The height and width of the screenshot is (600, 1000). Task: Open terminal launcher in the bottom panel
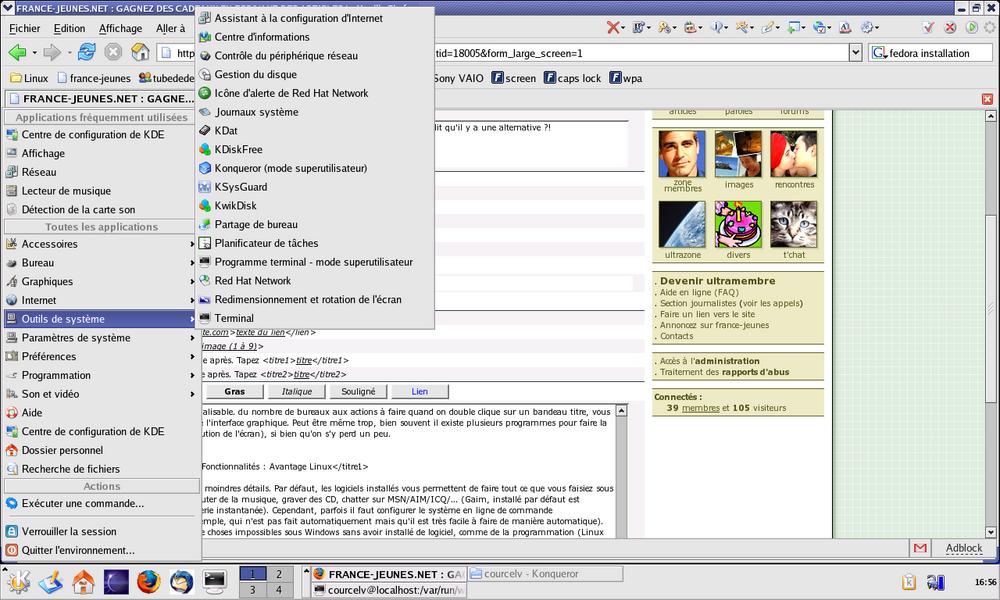click(x=214, y=581)
